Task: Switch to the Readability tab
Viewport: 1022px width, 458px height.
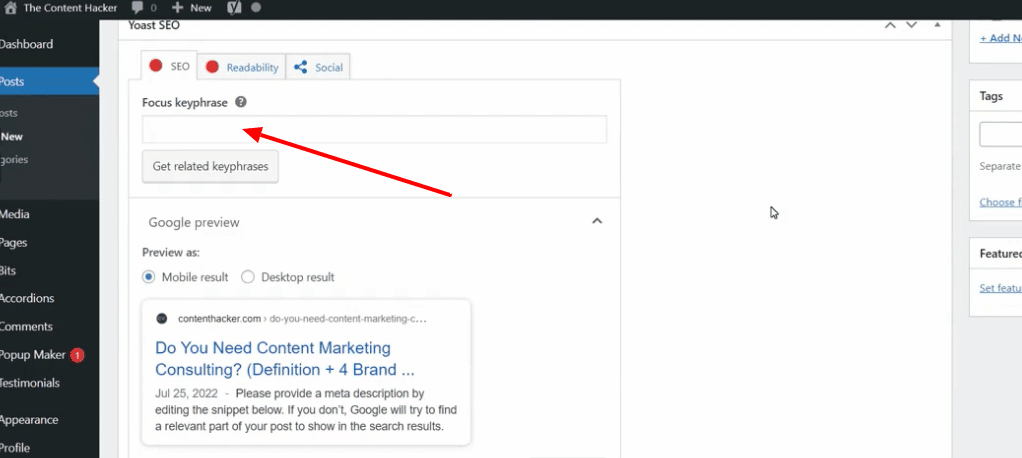Action: 242,66
